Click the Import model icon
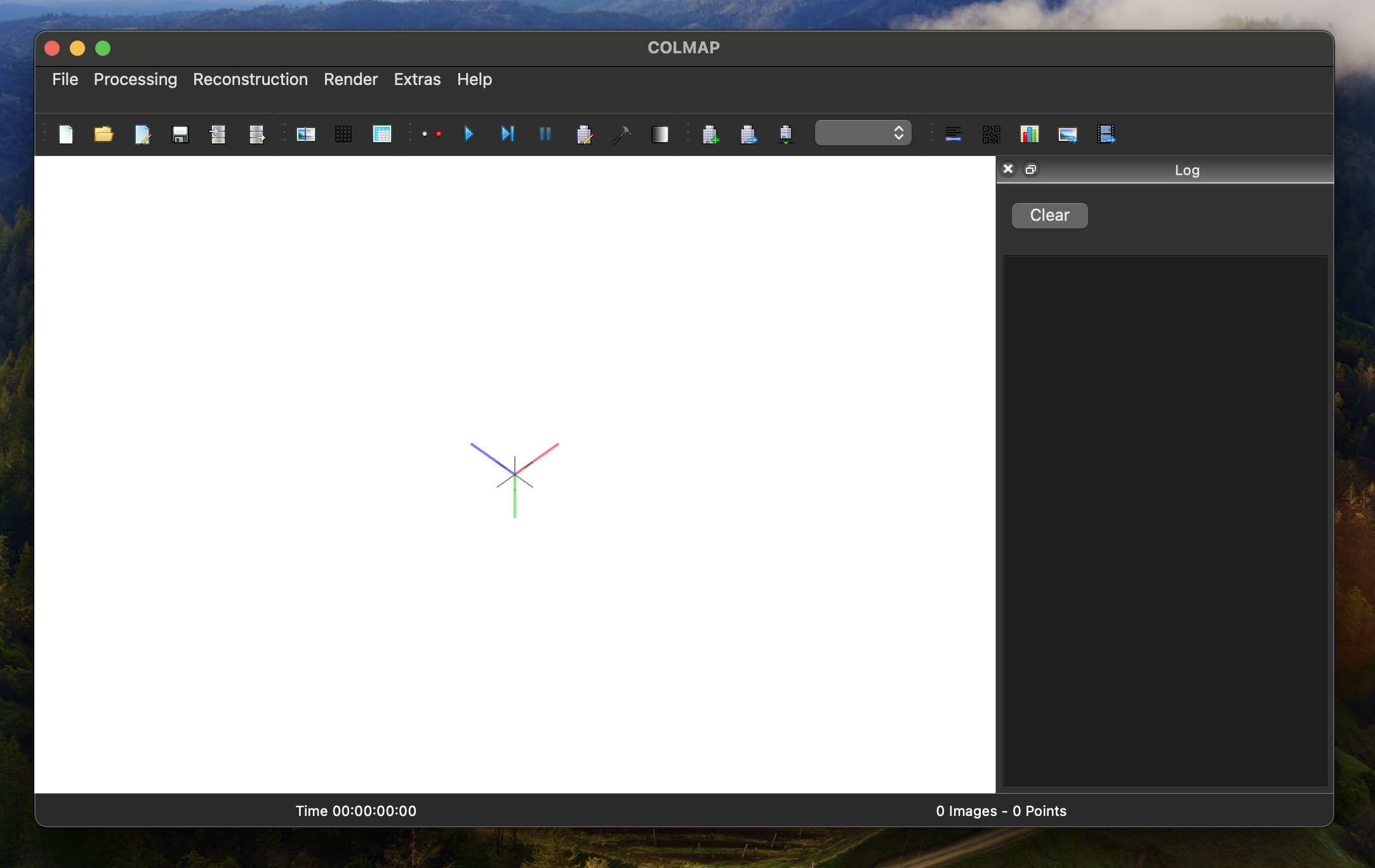Screen dimensions: 1375x868 218,134
